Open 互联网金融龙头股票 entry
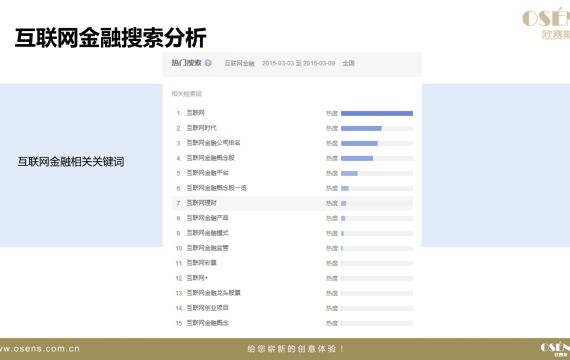The width and height of the screenshot is (570, 360). click(213, 293)
